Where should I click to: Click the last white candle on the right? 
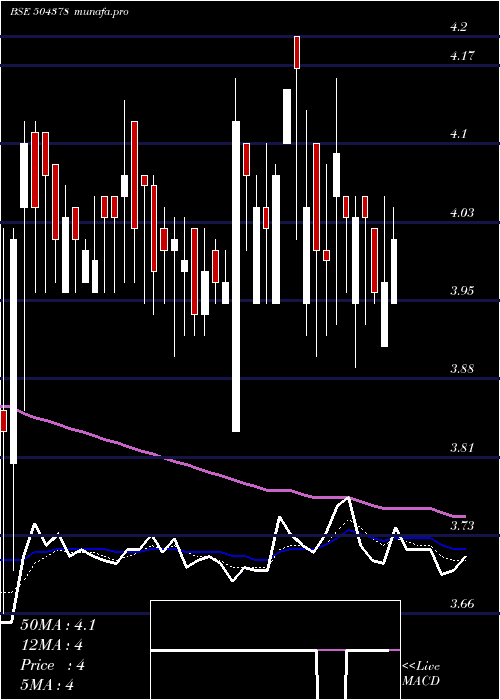[x=394, y=271]
